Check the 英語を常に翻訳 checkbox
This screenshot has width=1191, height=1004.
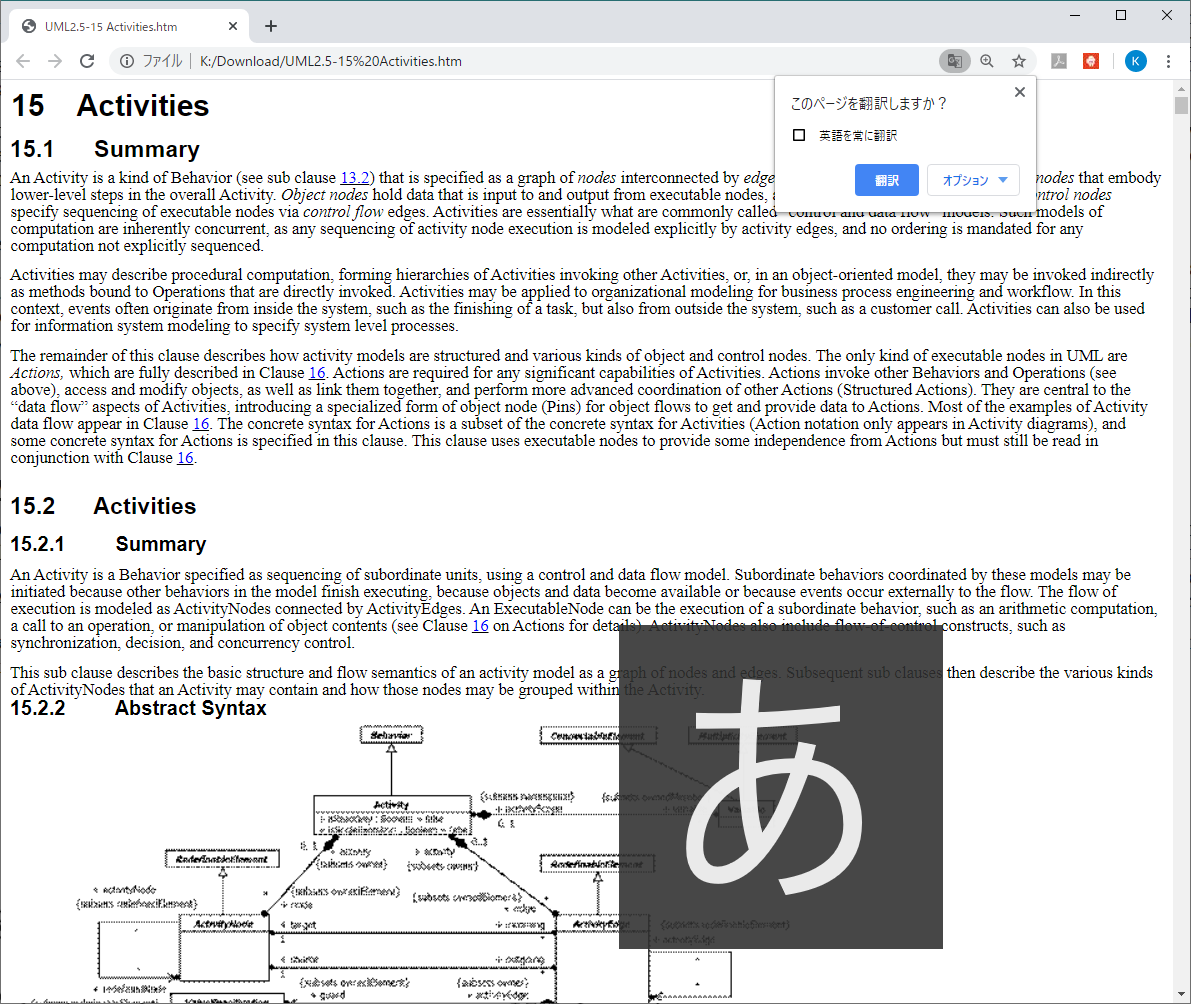pos(799,135)
